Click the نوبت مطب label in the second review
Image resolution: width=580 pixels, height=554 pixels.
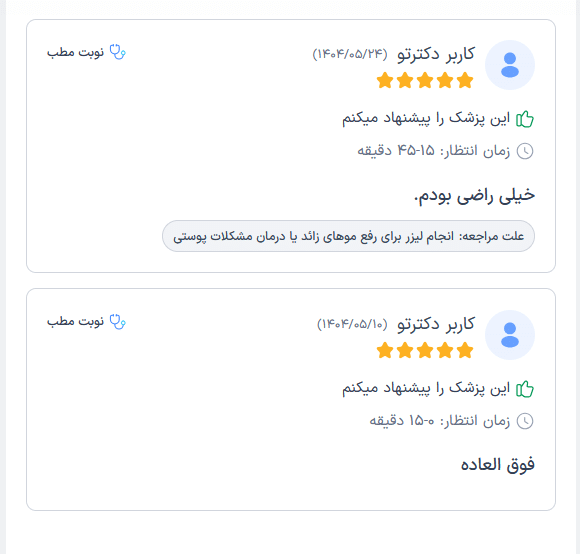pyautogui.click(x=75, y=322)
